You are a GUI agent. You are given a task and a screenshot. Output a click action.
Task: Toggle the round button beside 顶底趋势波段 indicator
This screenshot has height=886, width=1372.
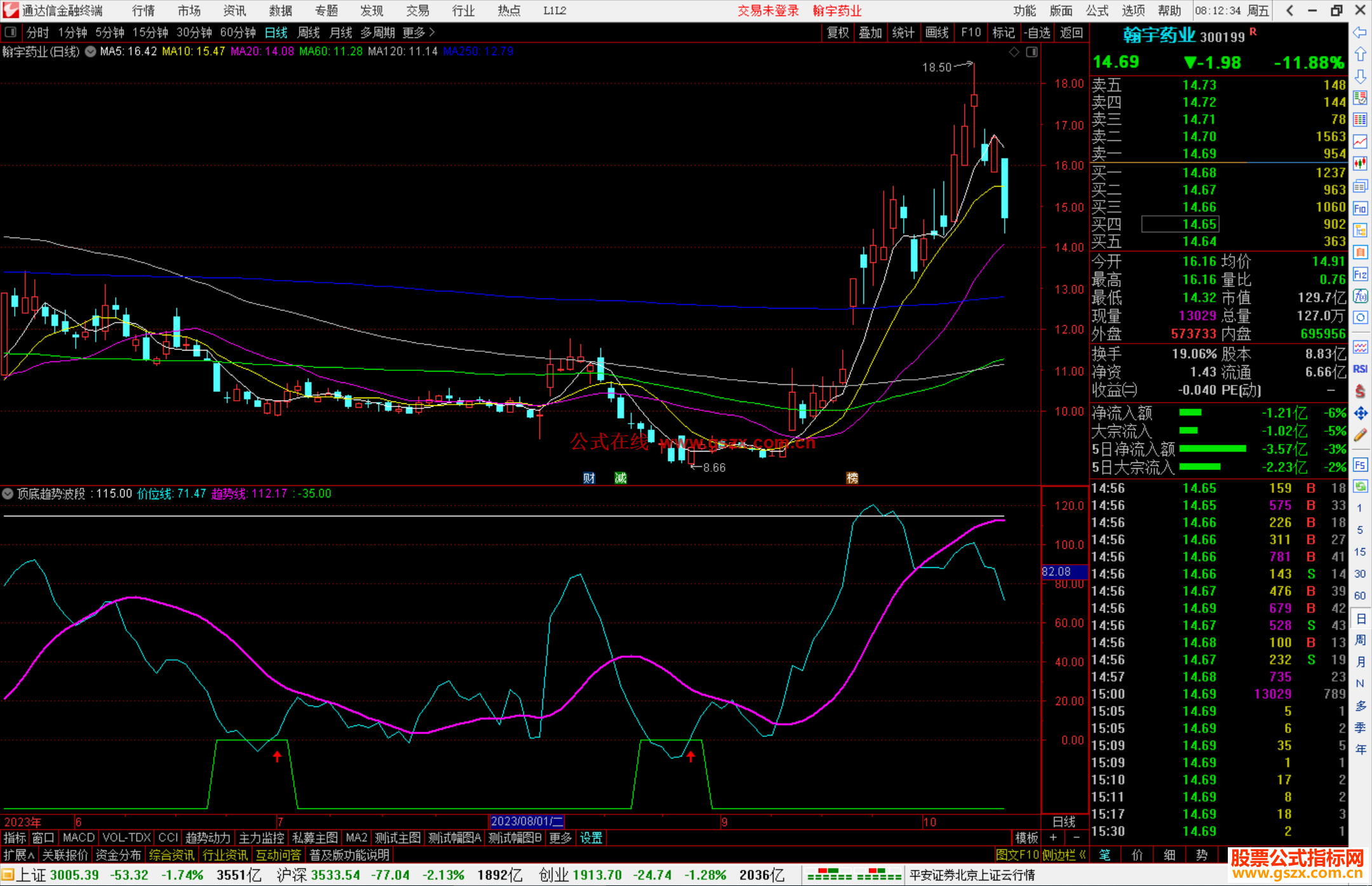(x=8, y=493)
